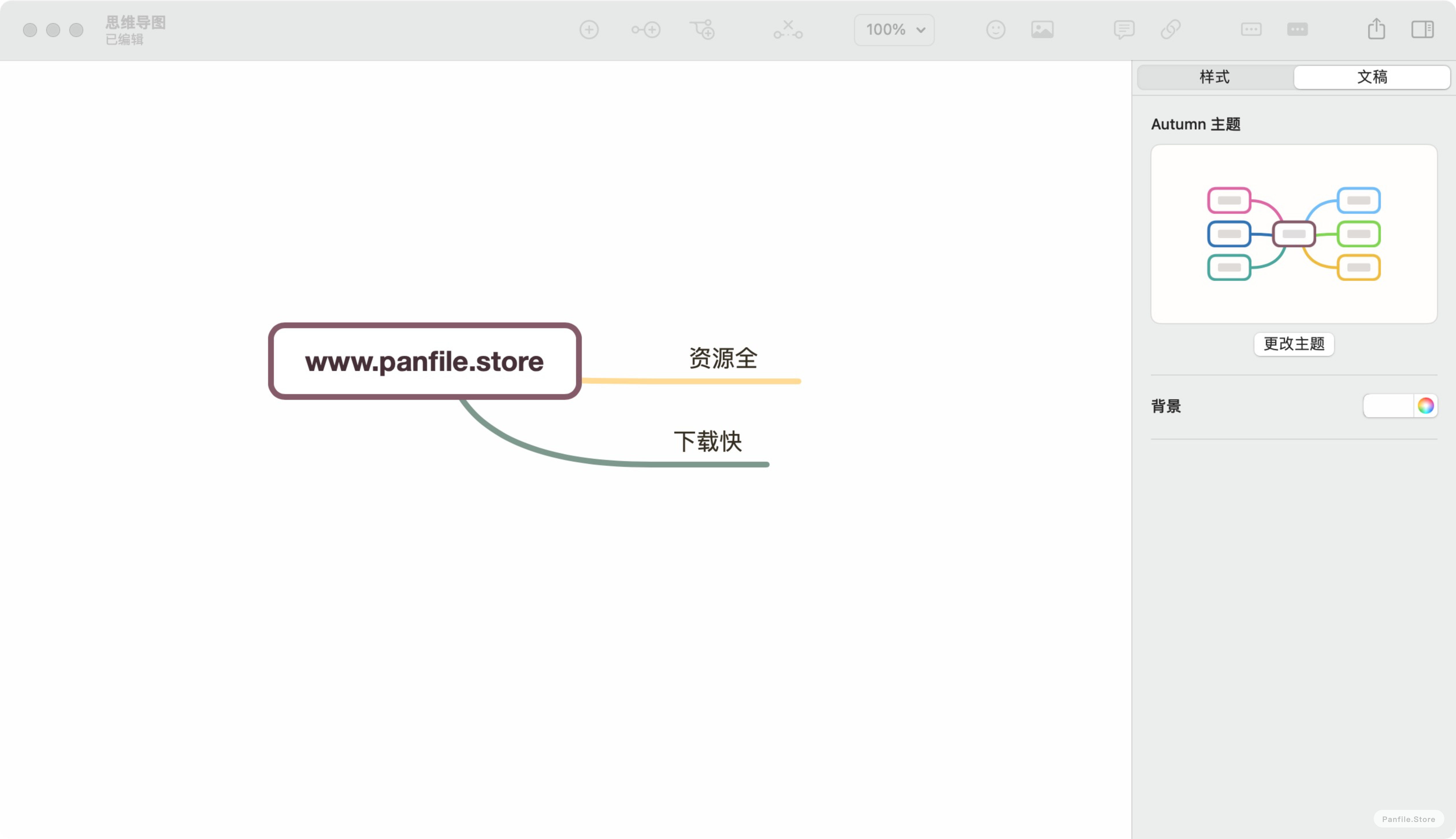The height and width of the screenshot is (839, 1456).
Task: Close the mind map window
Action: point(30,30)
